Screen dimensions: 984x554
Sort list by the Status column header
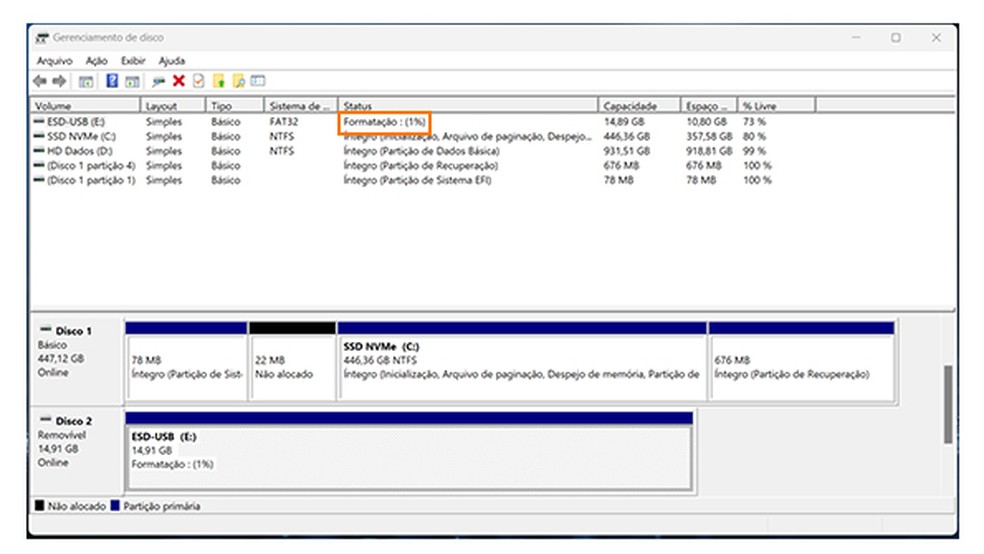467,105
